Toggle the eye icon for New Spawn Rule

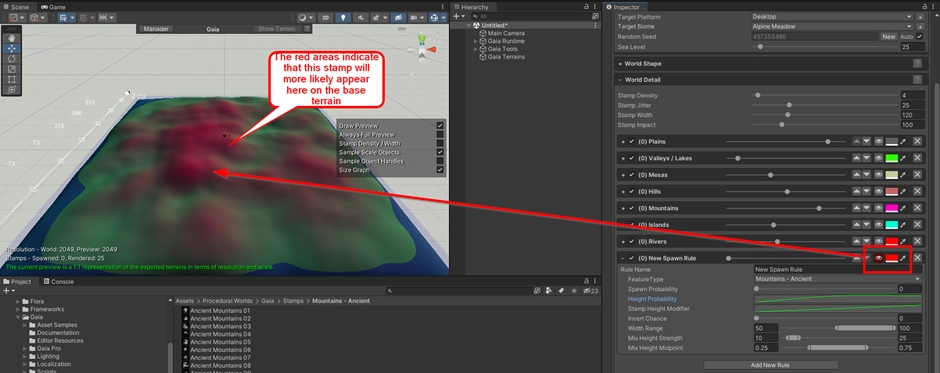click(x=878, y=258)
